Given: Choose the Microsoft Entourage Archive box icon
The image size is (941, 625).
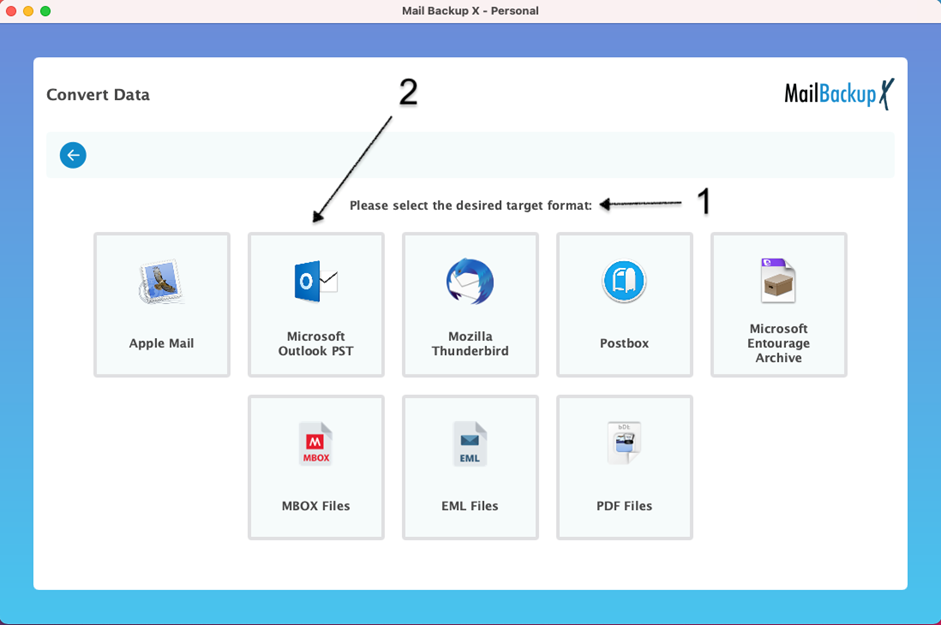Looking at the screenshot, I should point(778,280).
